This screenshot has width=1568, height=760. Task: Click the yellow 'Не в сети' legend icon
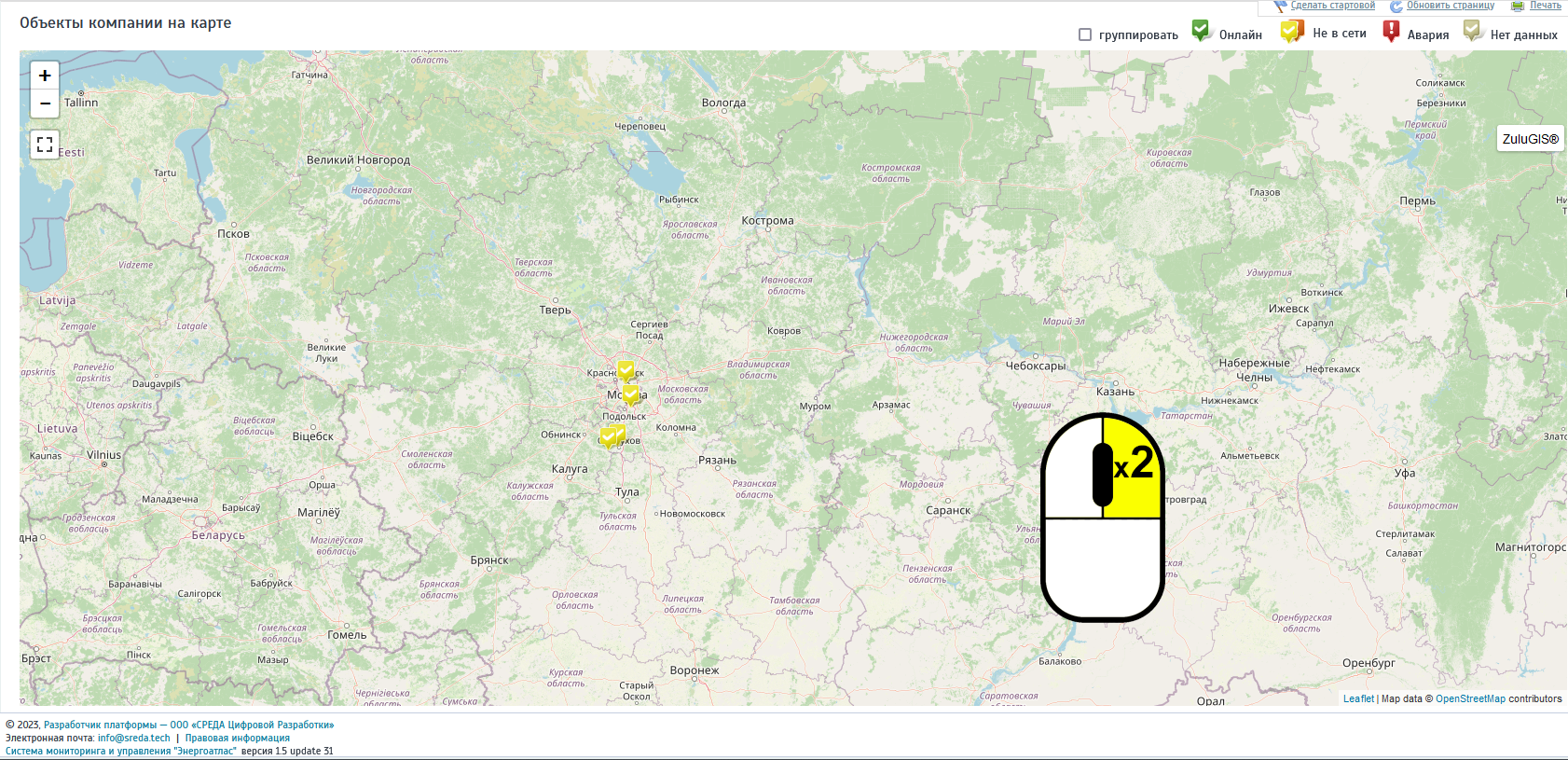[x=1291, y=32]
